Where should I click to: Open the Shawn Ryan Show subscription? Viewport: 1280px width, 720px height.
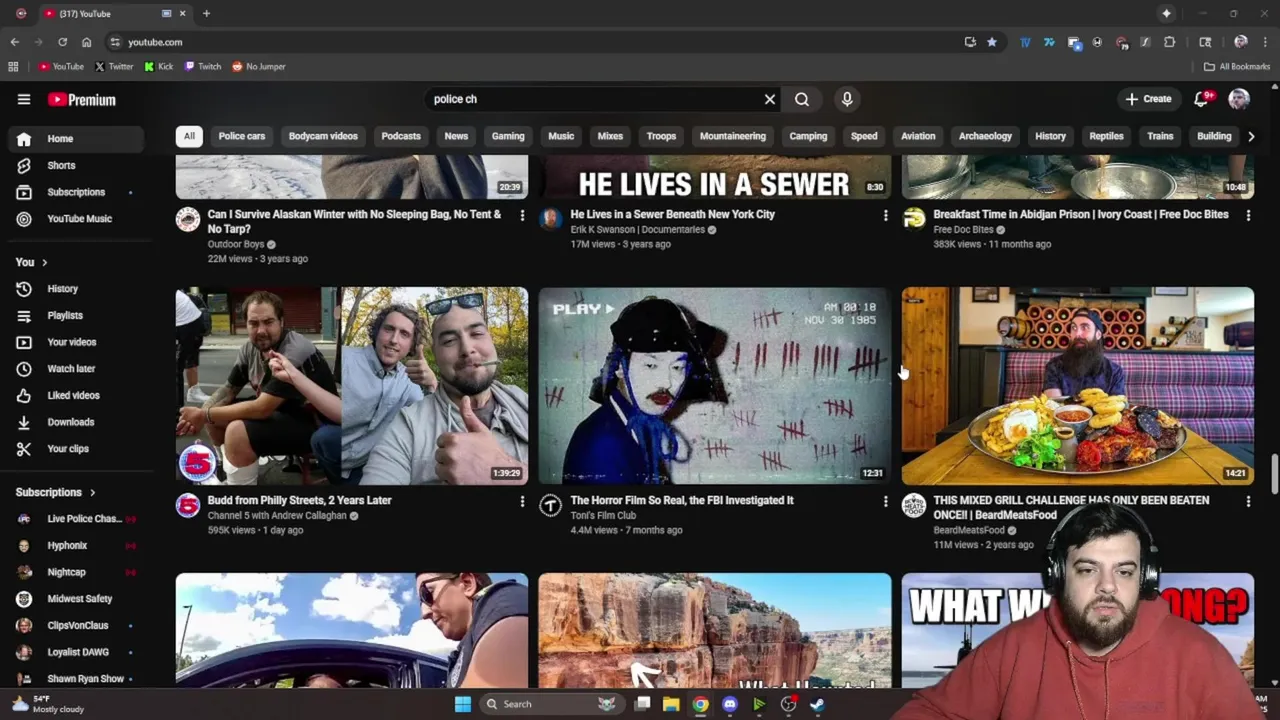point(76,679)
